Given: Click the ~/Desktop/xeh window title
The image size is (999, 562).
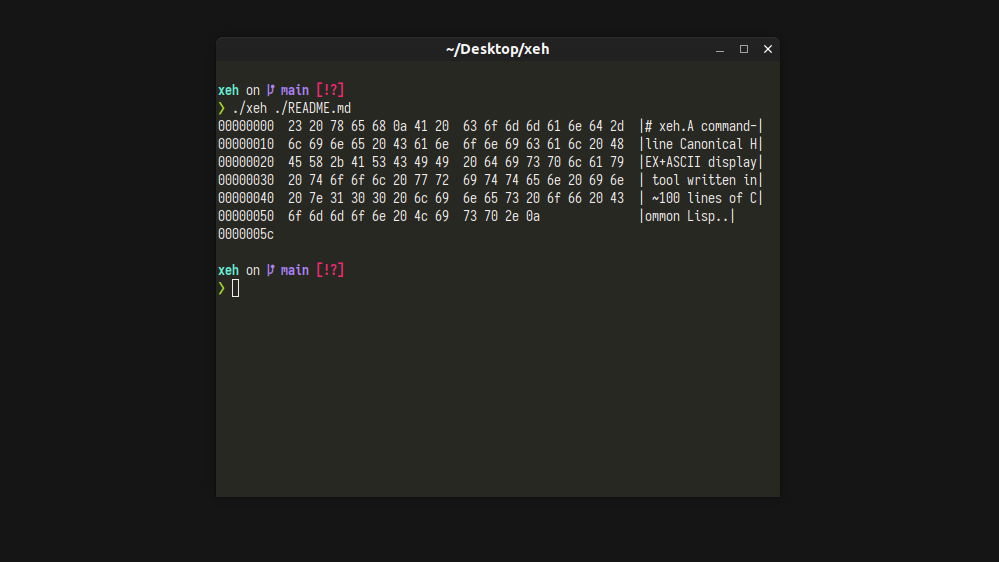Looking at the screenshot, I should (x=497, y=49).
